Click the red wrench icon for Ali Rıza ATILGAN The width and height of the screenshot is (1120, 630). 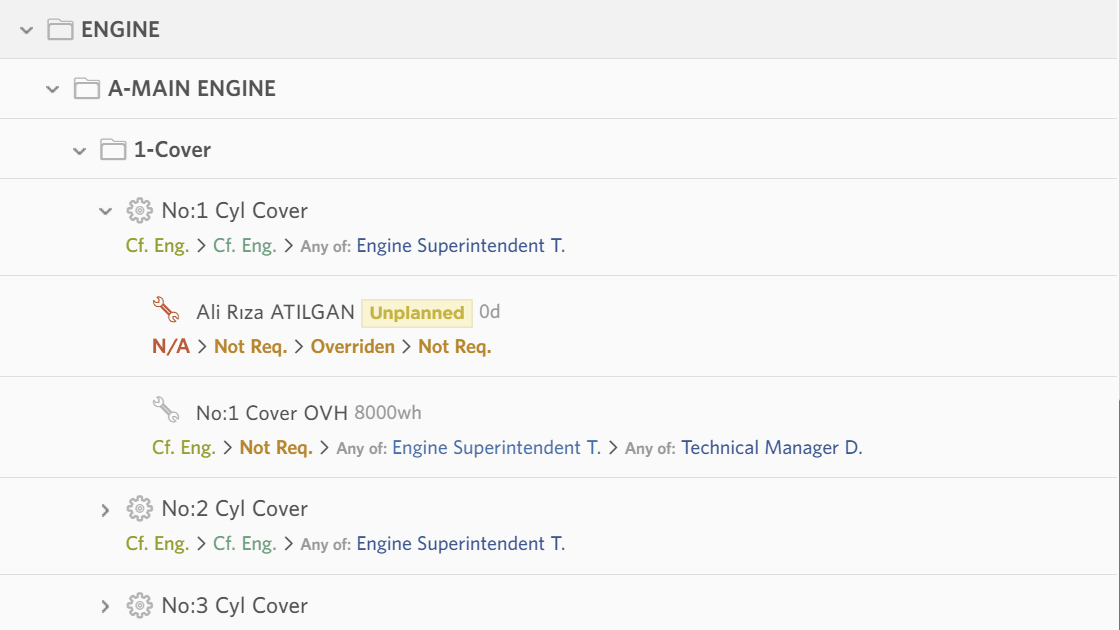166,311
